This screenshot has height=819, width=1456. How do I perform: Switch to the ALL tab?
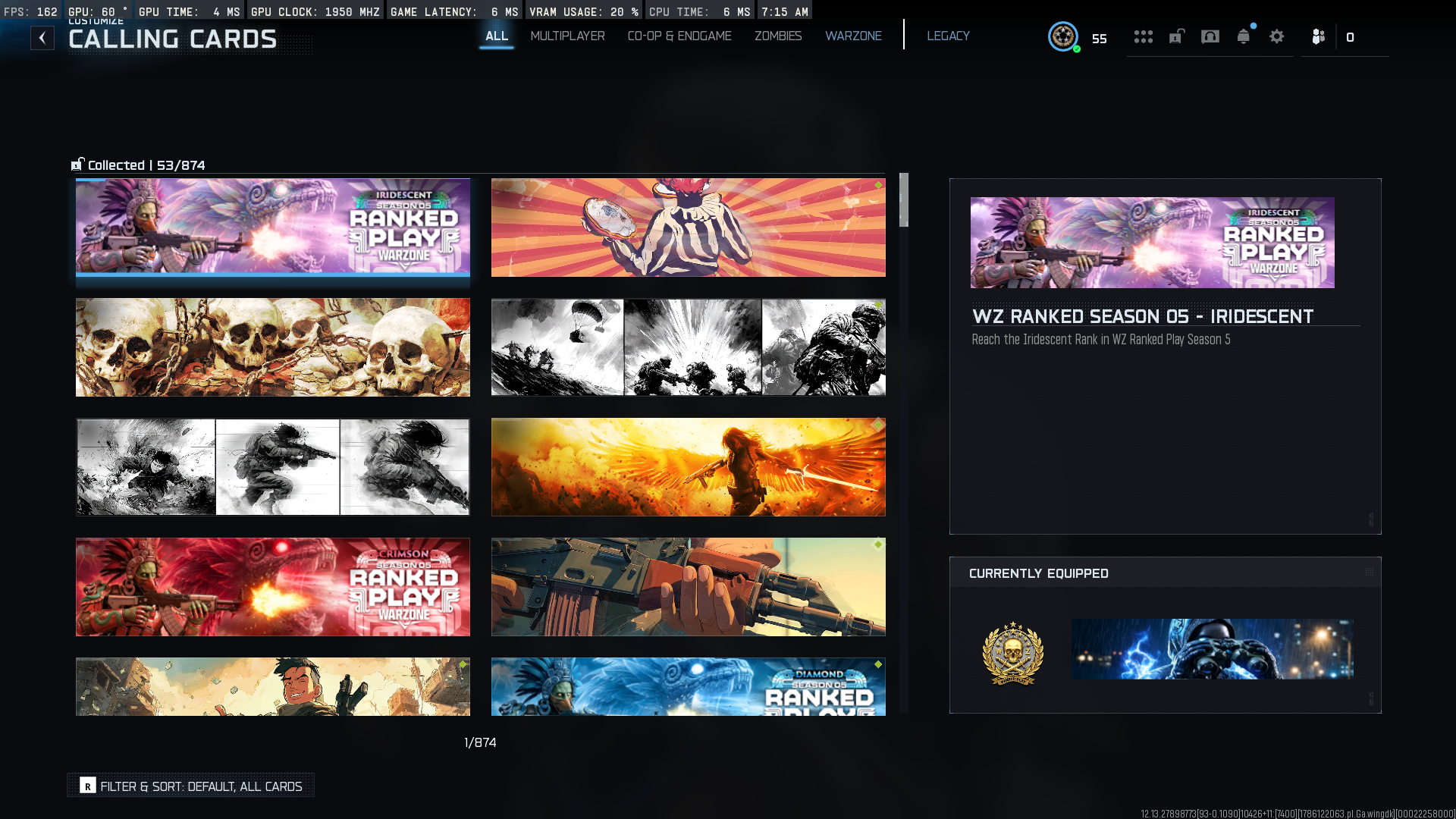[x=497, y=36]
